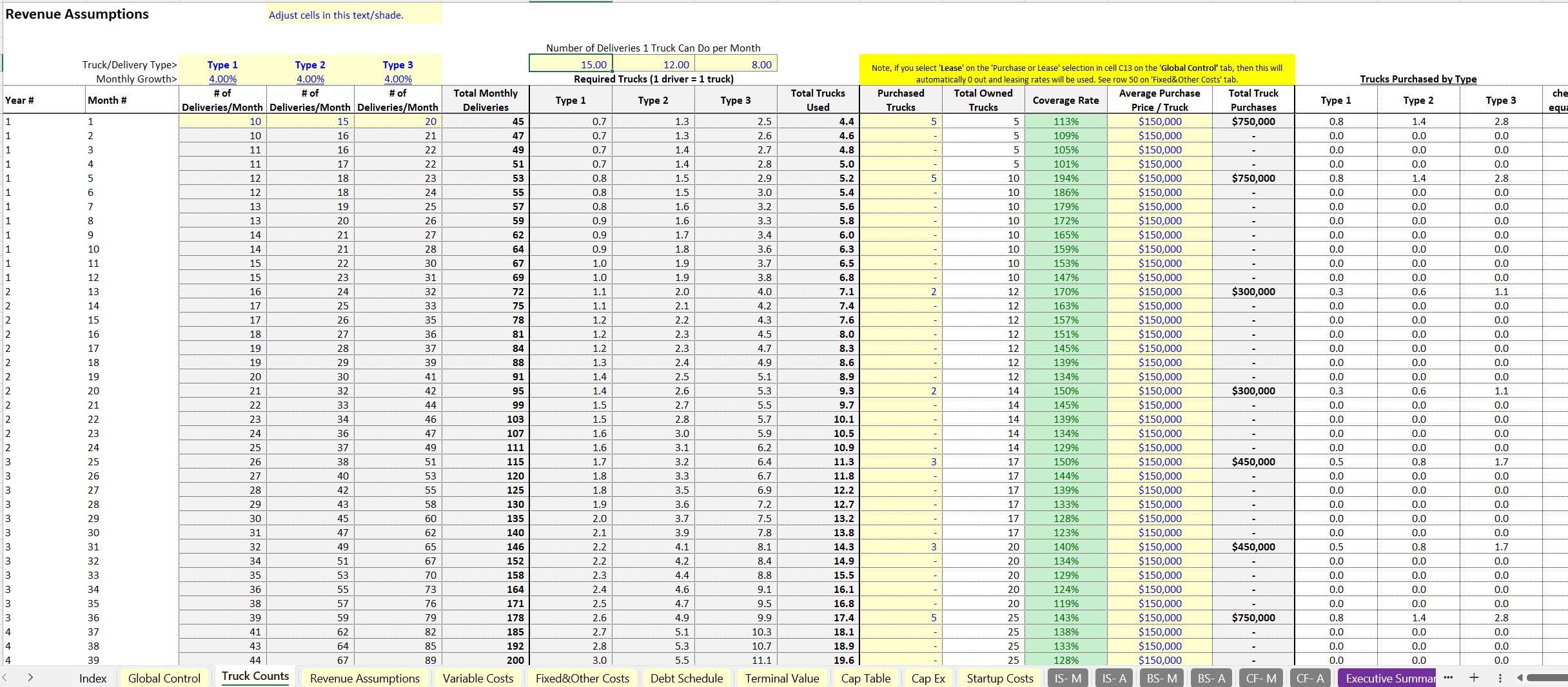Select Type 2 deliveries cell showing 15
The height and width of the screenshot is (687, 1568).
pos(310,121)
